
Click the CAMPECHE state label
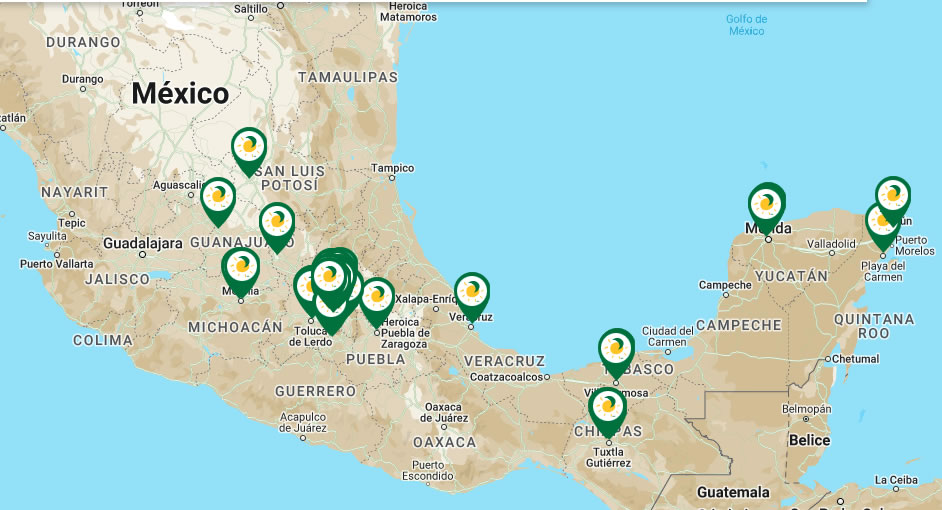pyautogui.click(x=740, y=325)
